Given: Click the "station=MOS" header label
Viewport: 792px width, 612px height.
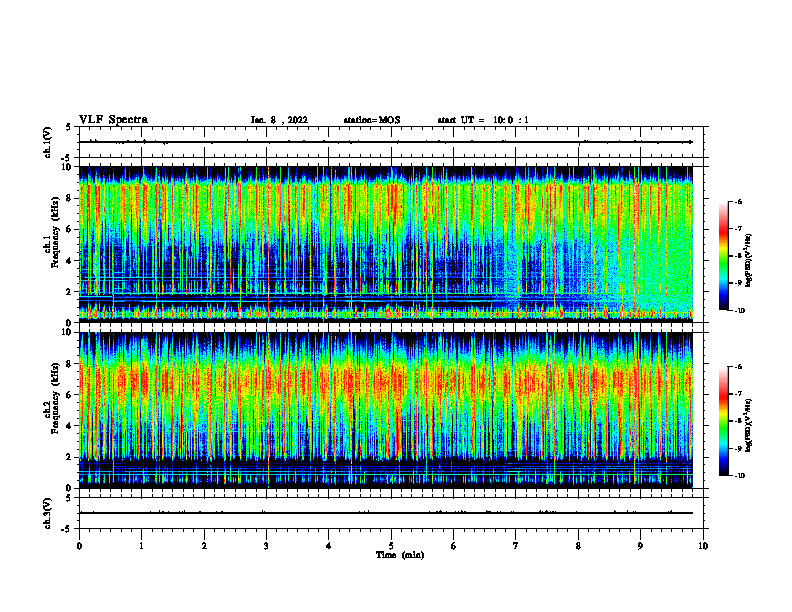Looking at the screenshot, I should 372,120.
